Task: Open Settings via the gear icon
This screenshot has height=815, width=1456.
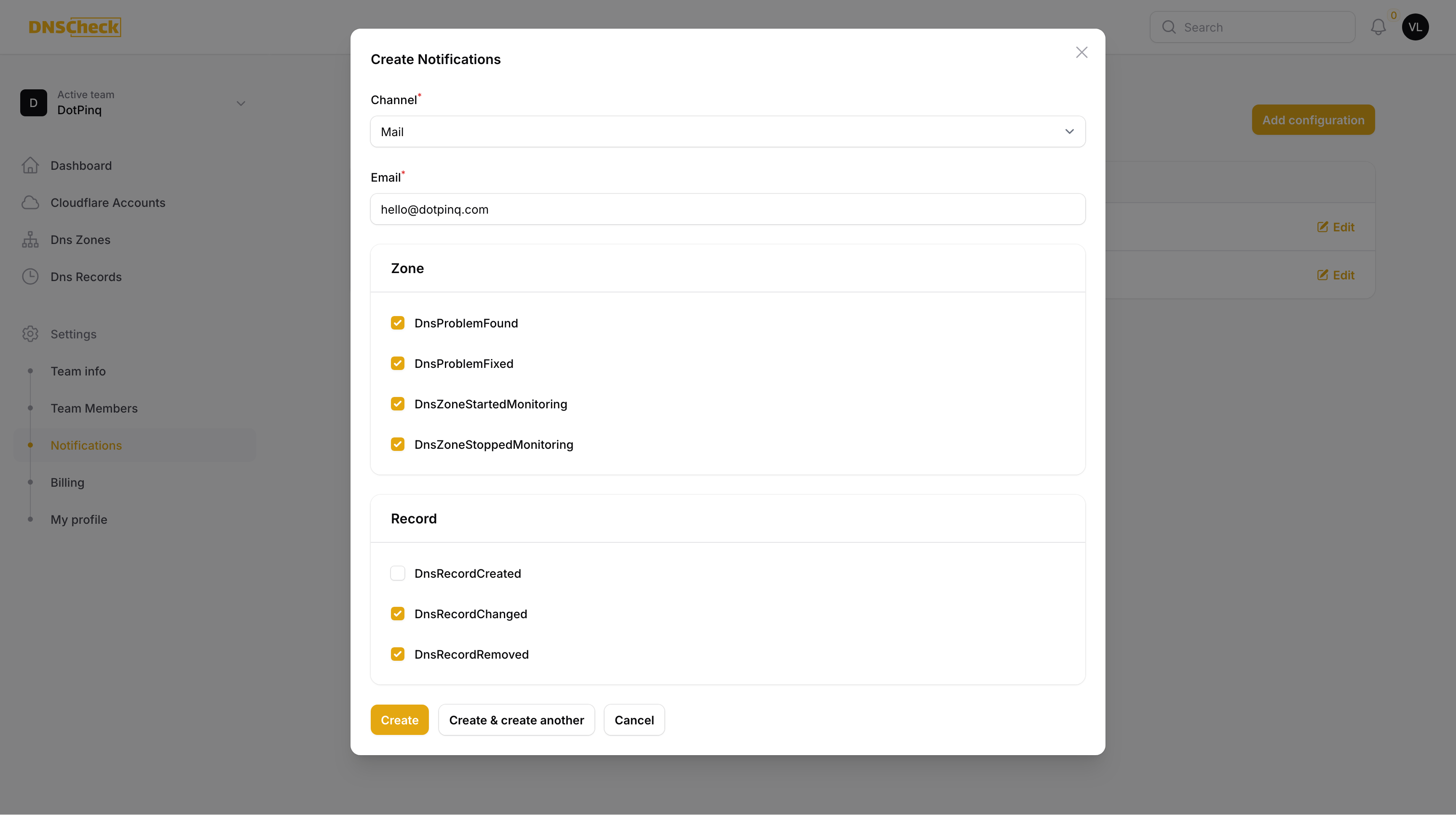Action: tap(30, 333)
